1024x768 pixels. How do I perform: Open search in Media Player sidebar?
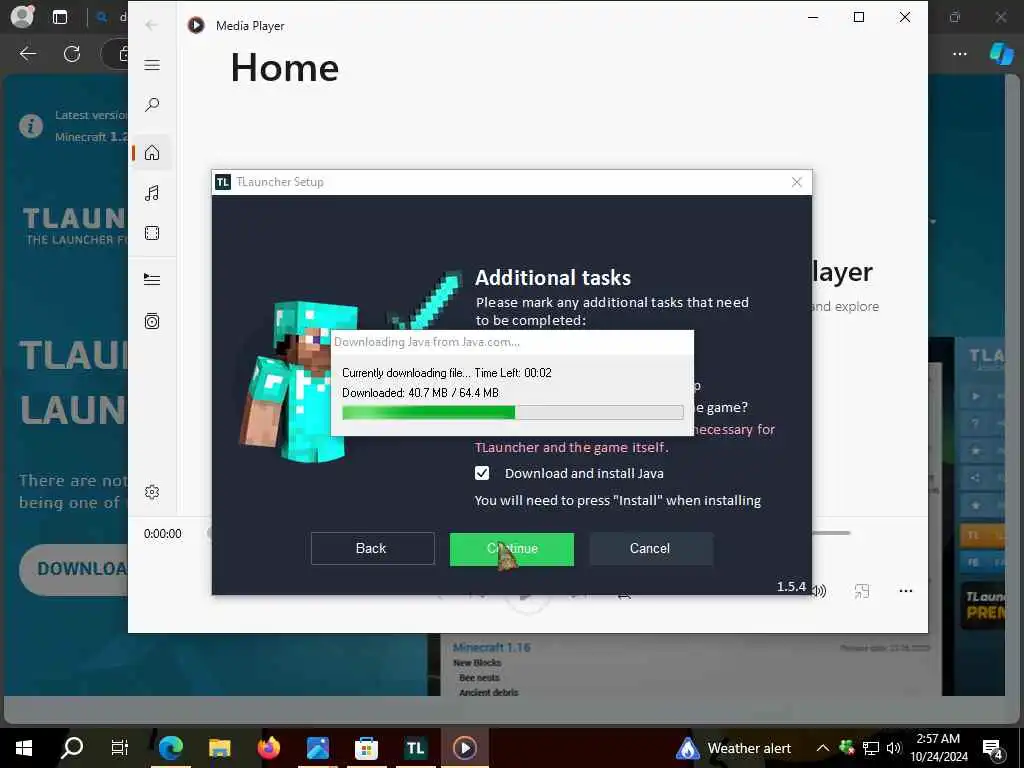coord(152,104)
